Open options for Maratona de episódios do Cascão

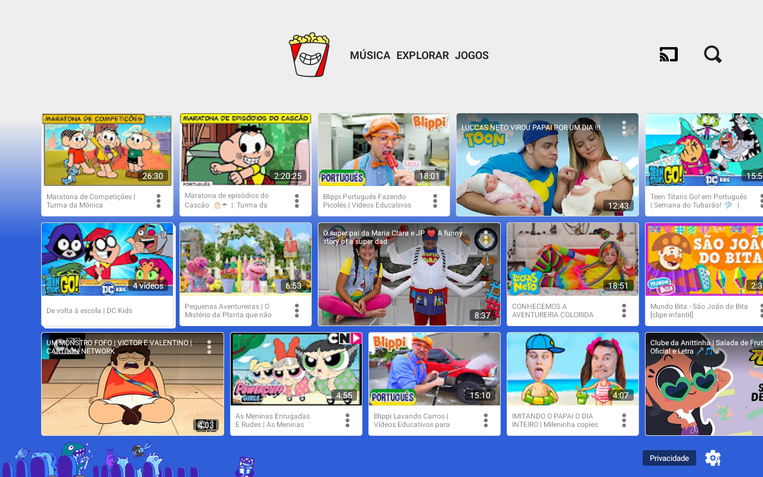(297, 201)
